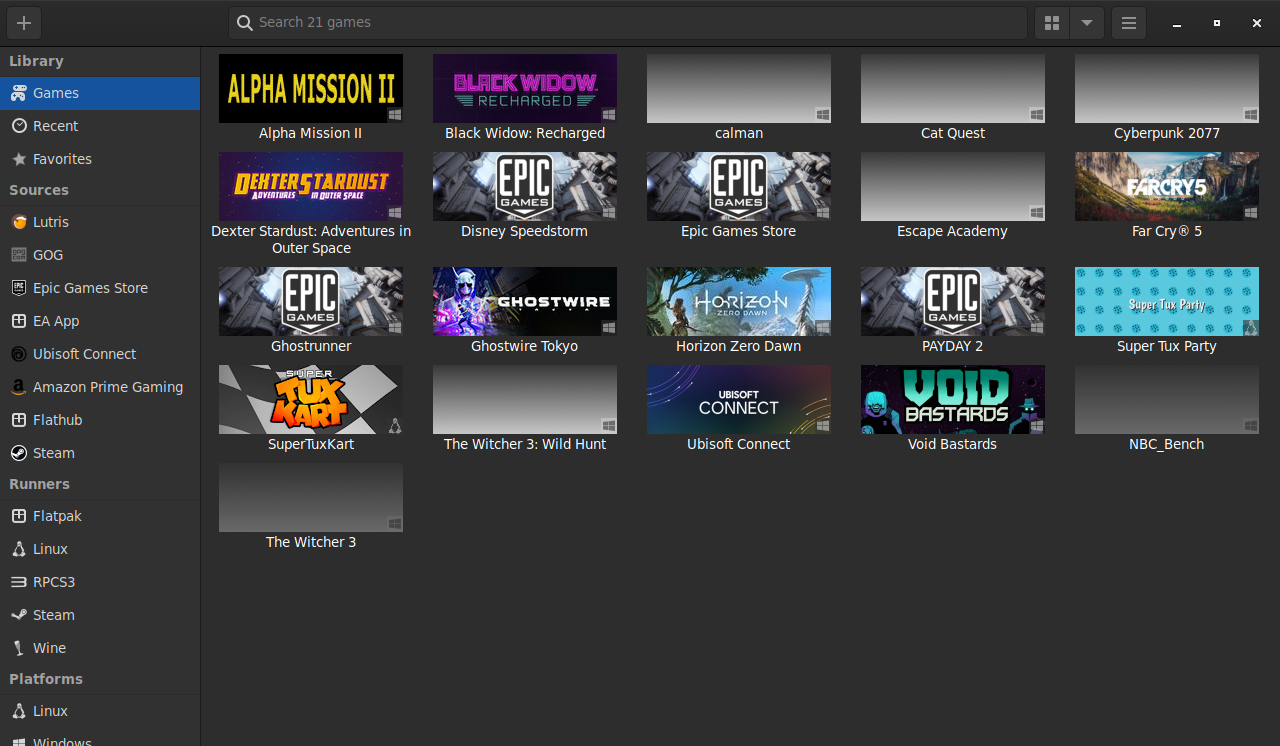Select the Linux icon under Platforms
Screen dimensions: 1280x746
19,711
